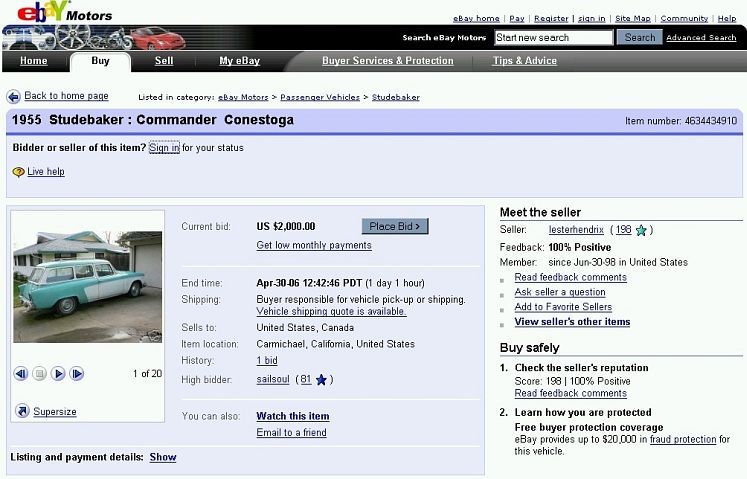Go to the first photo in the slideshow
This screenshot has width=747, height=479.
pos(20,374)
